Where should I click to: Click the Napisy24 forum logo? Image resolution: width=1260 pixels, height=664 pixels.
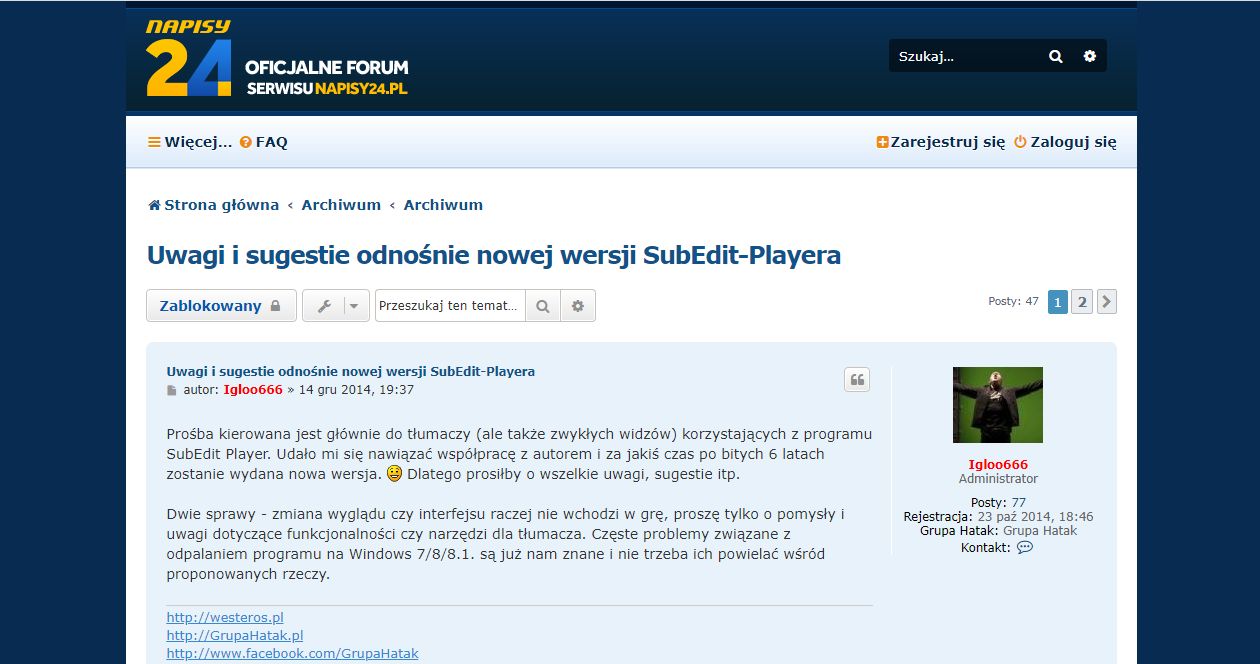point(277,59)
